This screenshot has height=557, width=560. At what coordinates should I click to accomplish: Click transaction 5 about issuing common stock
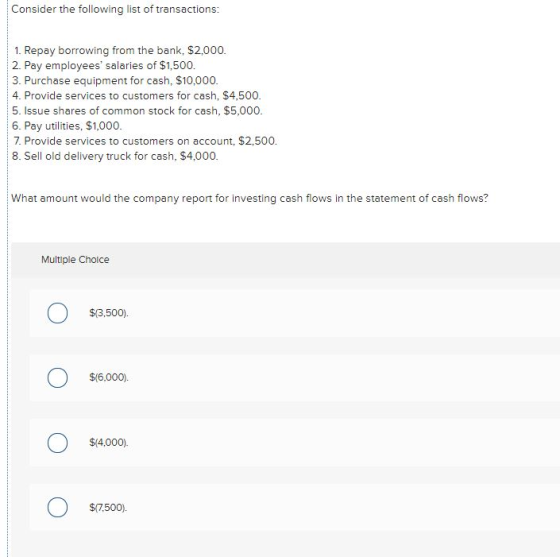[x=137, y=111]
